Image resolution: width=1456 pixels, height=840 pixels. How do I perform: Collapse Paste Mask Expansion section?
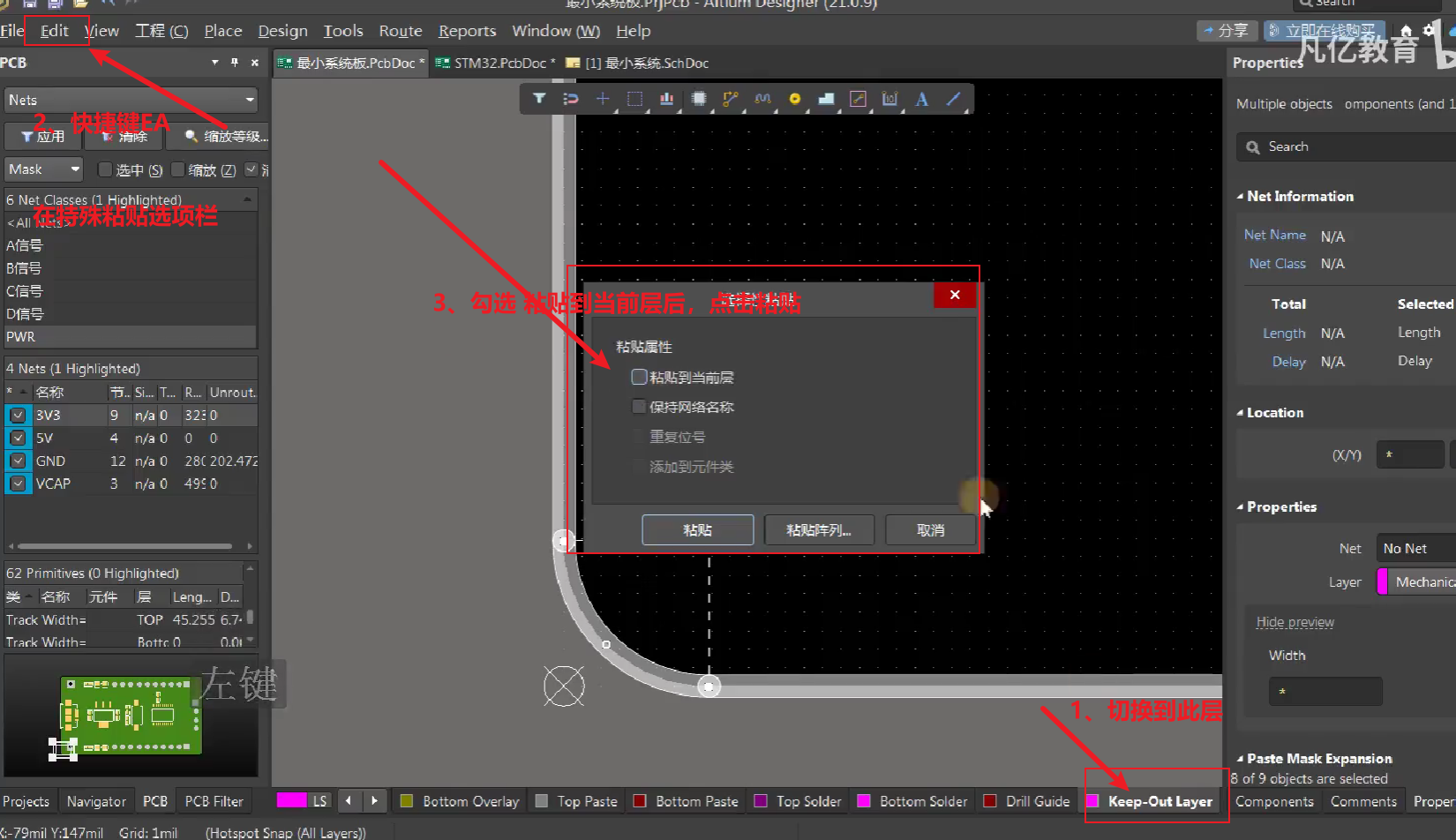pyautogui.click(x=1240, y=759)
